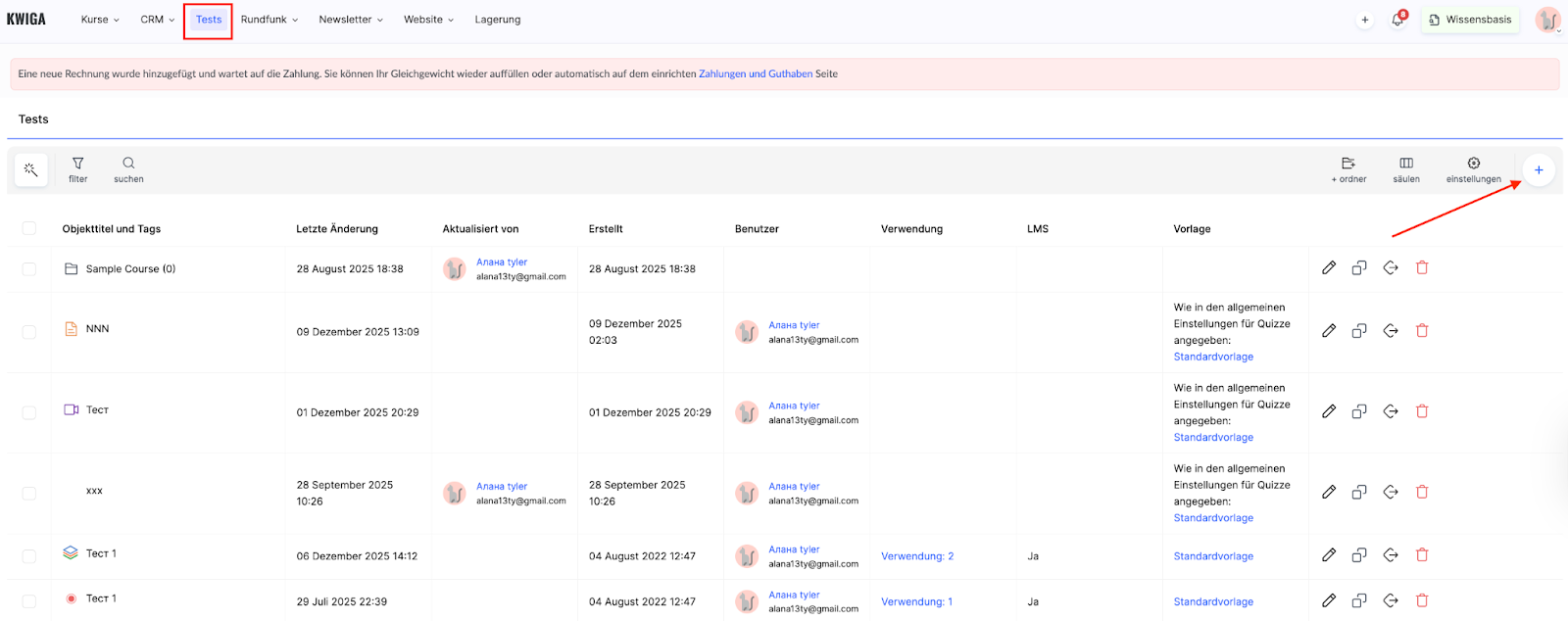Open the CRM dropdown menu
1568x621 pixels.
(157, 20)
